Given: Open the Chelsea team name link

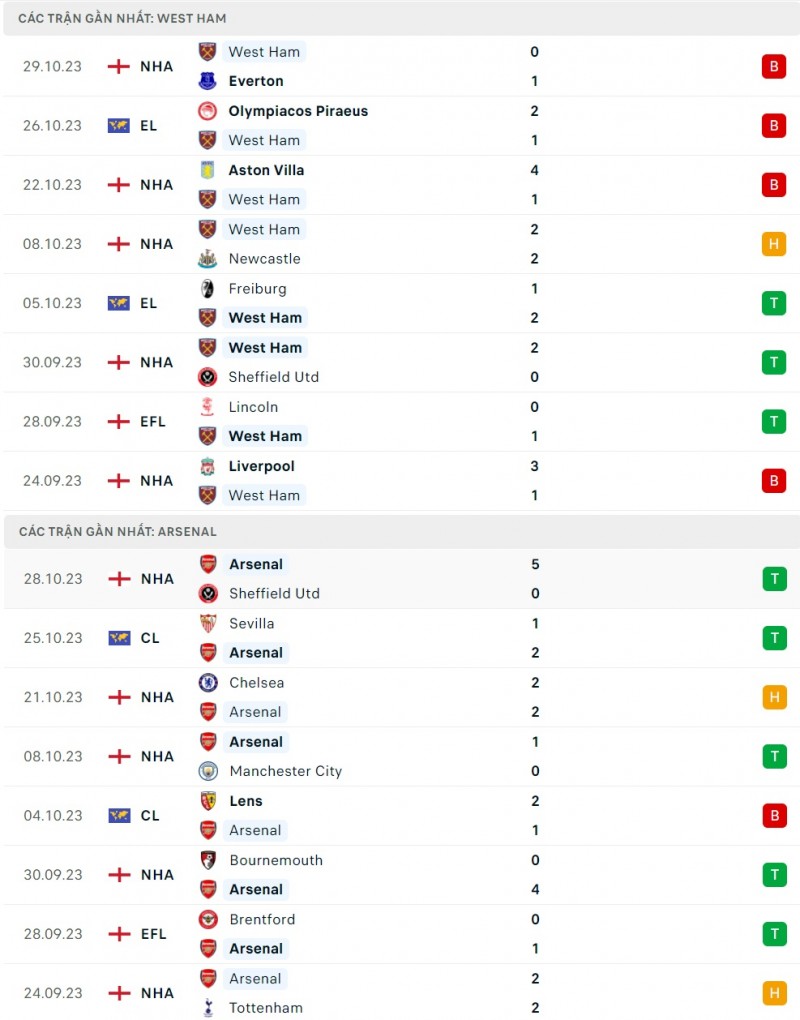Looking at the screenshot, I should tap(256, 682).
